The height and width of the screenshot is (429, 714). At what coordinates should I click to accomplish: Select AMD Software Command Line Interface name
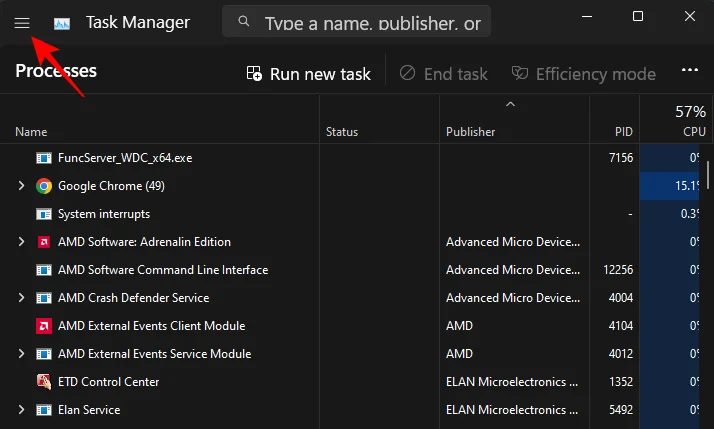(163, 270)
